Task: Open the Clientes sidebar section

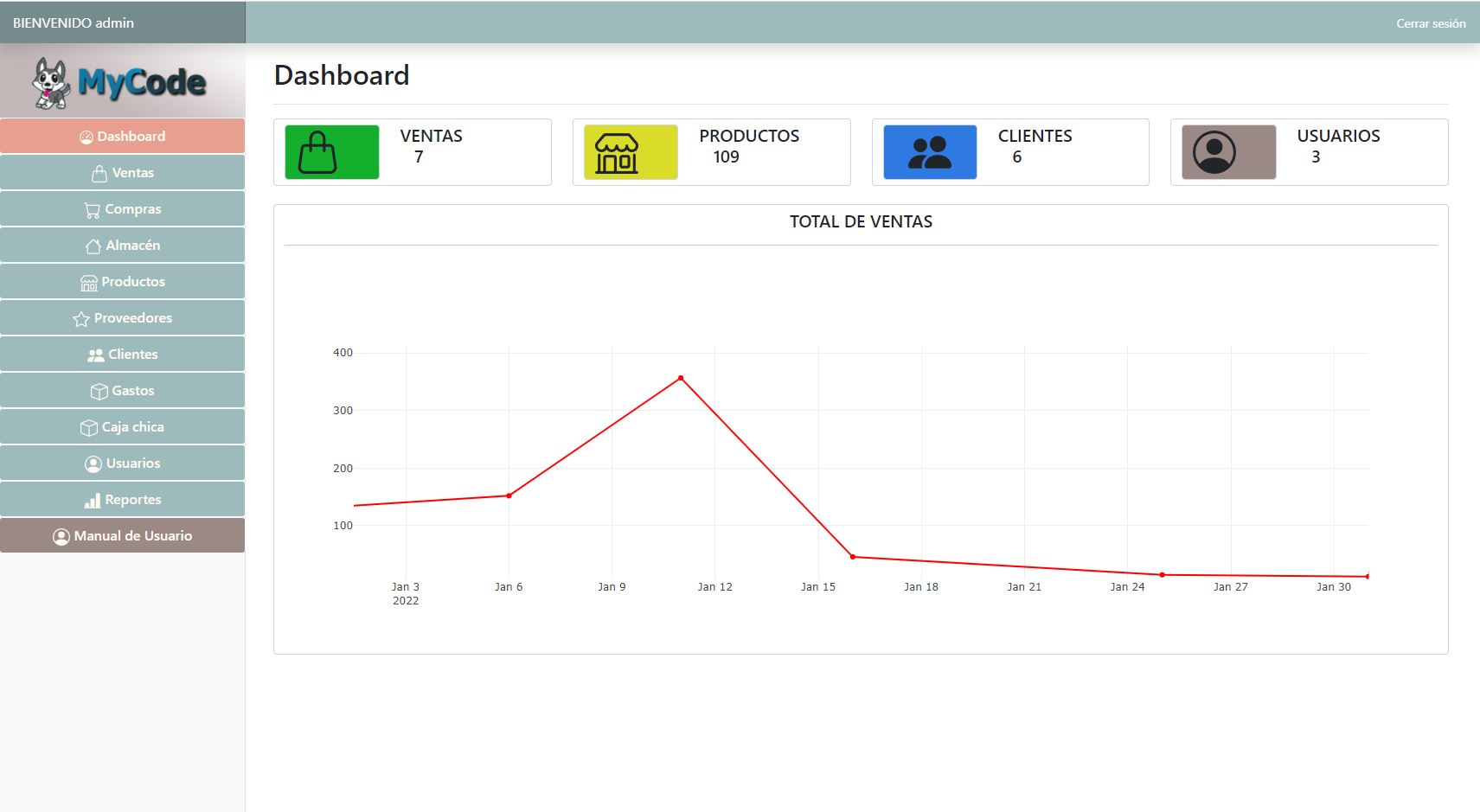Action: pyautogui.click(x=123, y=355)
